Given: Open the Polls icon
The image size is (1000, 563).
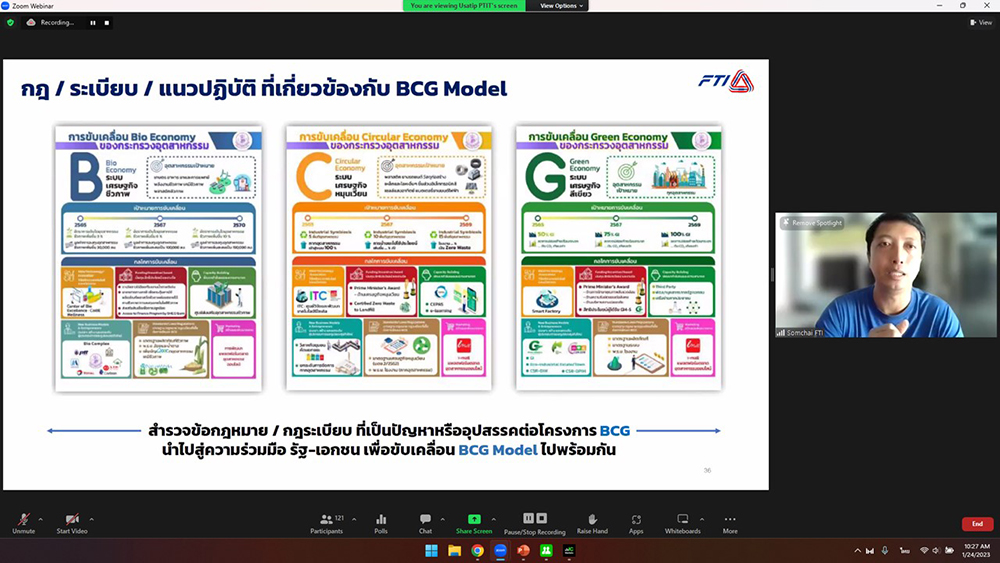Looking at the screenshot, I should coord(381,521).
